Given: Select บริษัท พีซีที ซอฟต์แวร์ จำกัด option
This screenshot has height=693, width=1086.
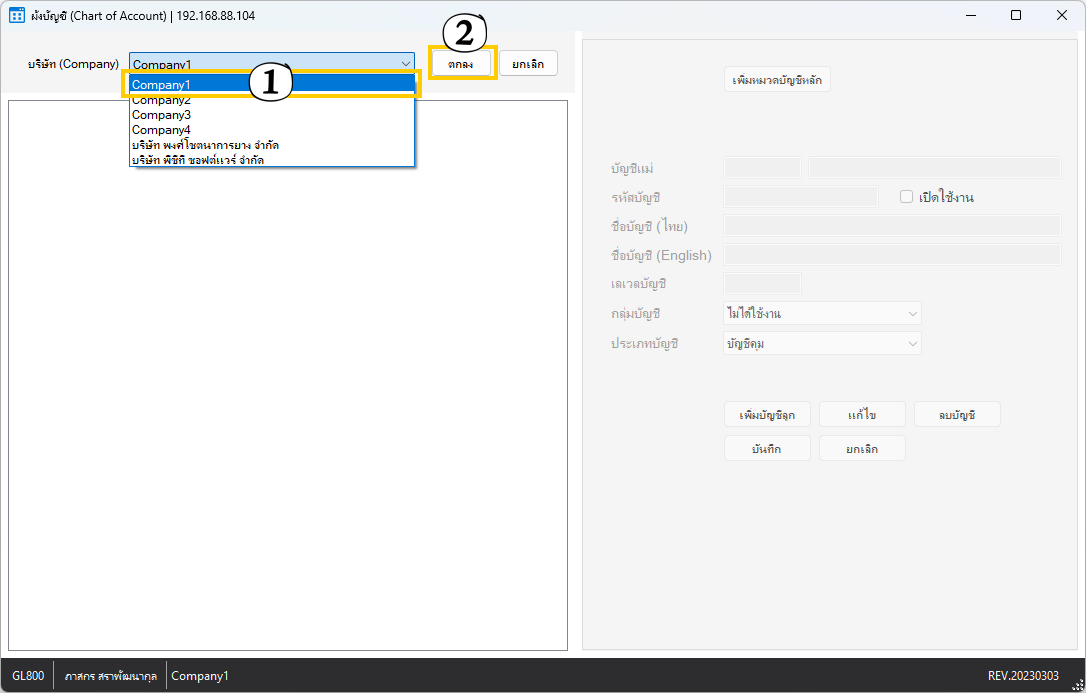Looking at the screenshot, I should [198, 159].
